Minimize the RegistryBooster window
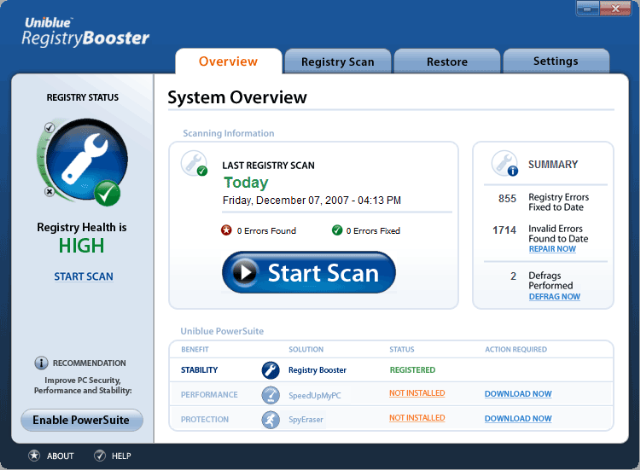Image resolution: width=640 pixels, height=470 pixels. pyautogui.click(x=588, y=9)
